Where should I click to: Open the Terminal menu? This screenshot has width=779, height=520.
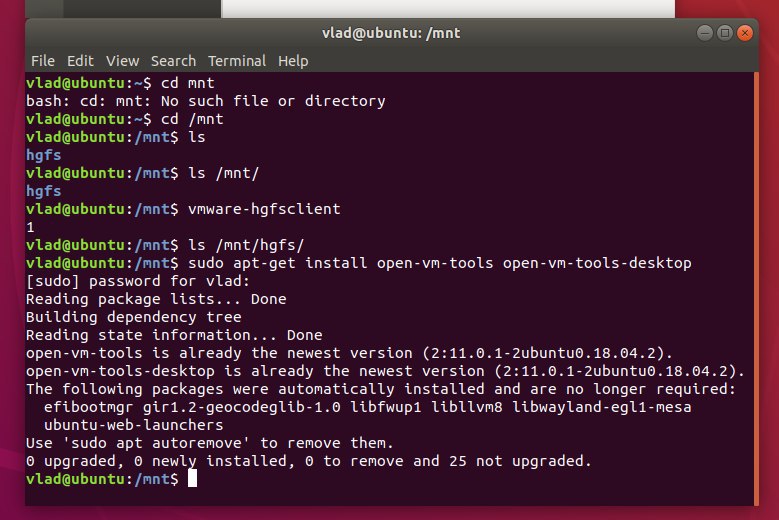click(237, 61)
